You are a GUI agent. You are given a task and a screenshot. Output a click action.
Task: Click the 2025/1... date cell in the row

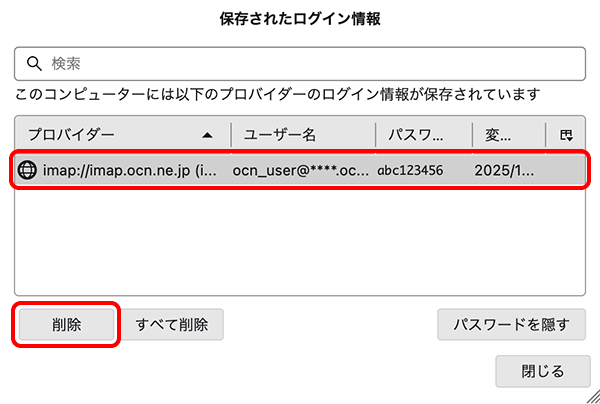point(504,170)
